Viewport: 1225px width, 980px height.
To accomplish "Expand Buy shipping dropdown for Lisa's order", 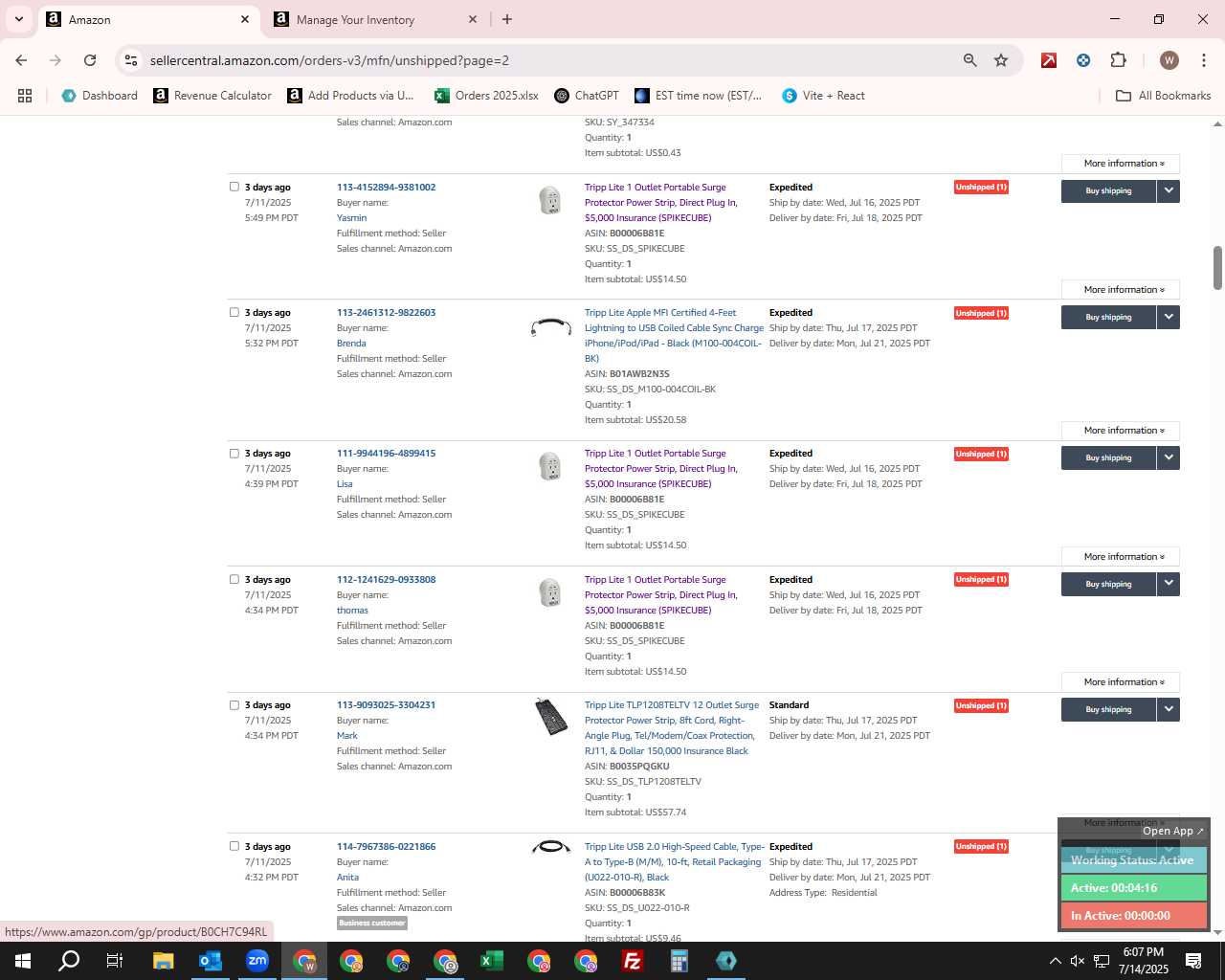I will coord(1169,457).
